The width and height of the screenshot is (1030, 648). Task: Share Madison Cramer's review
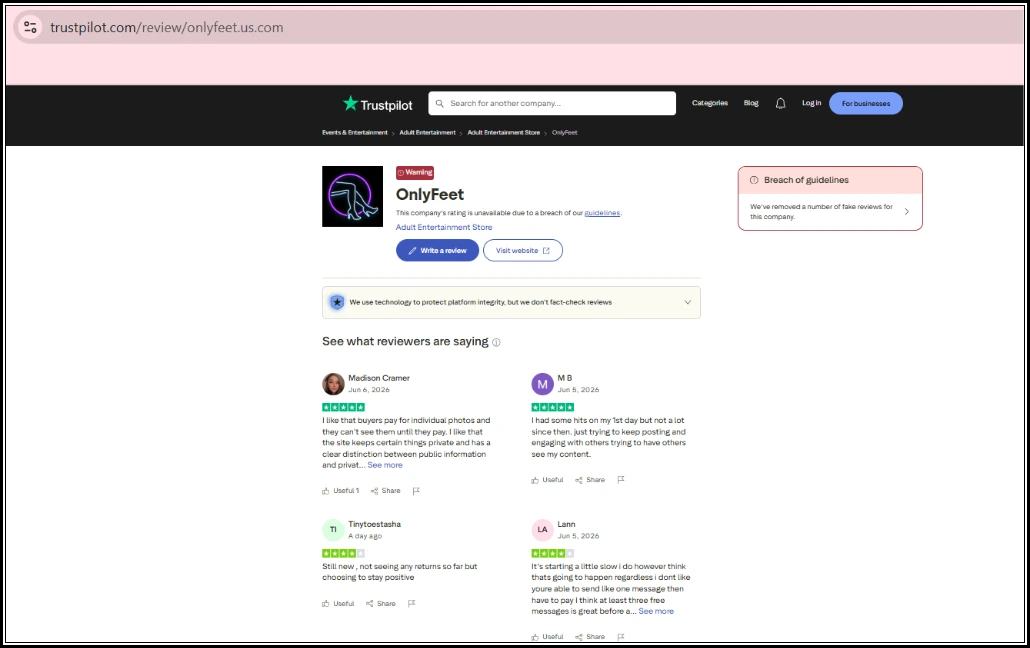[x=386, y=491]
